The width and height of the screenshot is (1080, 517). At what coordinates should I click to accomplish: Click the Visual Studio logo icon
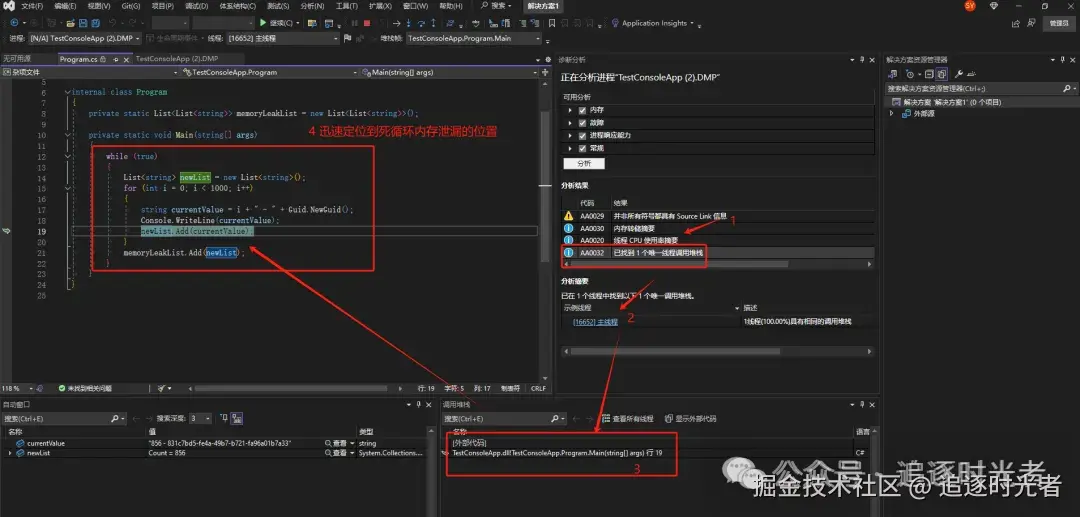[x=10, y=6]
